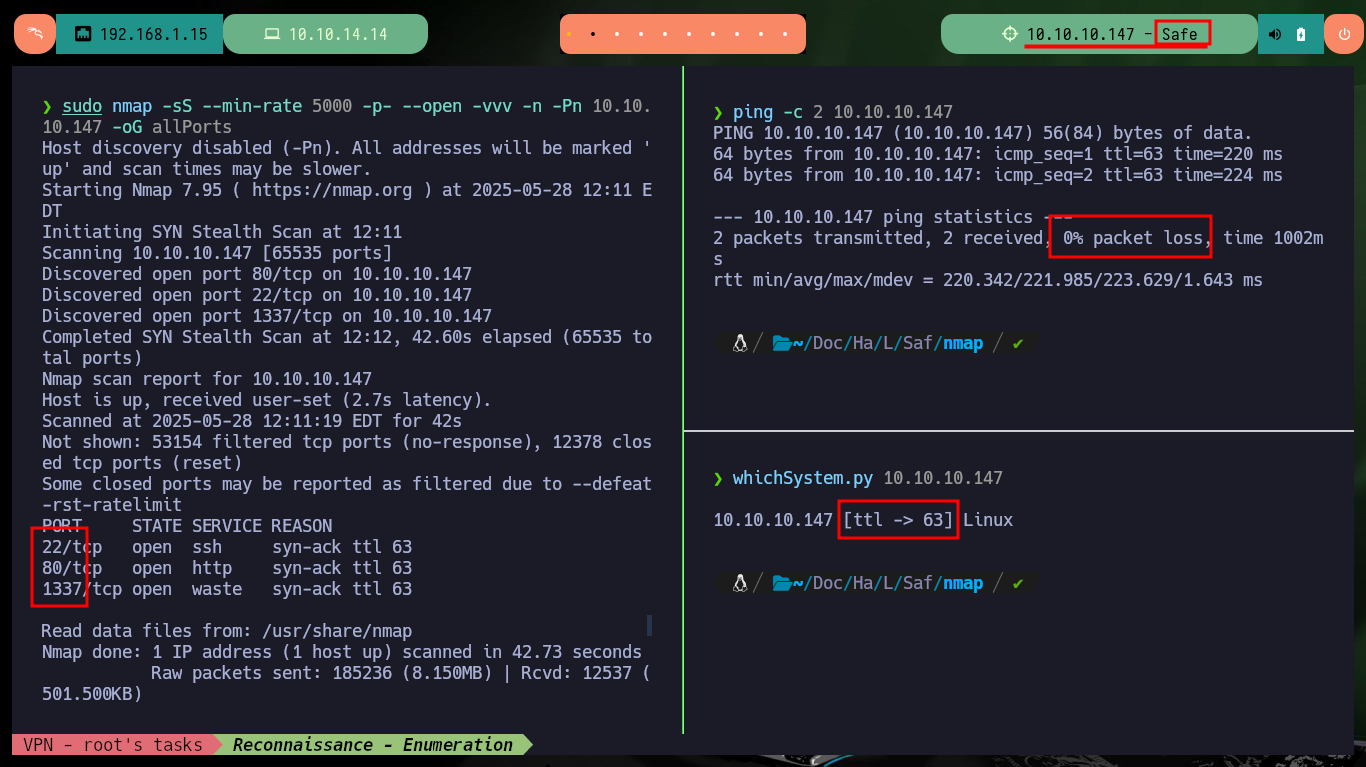The height and width of the screenshot is (767, 1366).
Task: Click "Nmap done: 1 IP address" line
Action: 342,652
